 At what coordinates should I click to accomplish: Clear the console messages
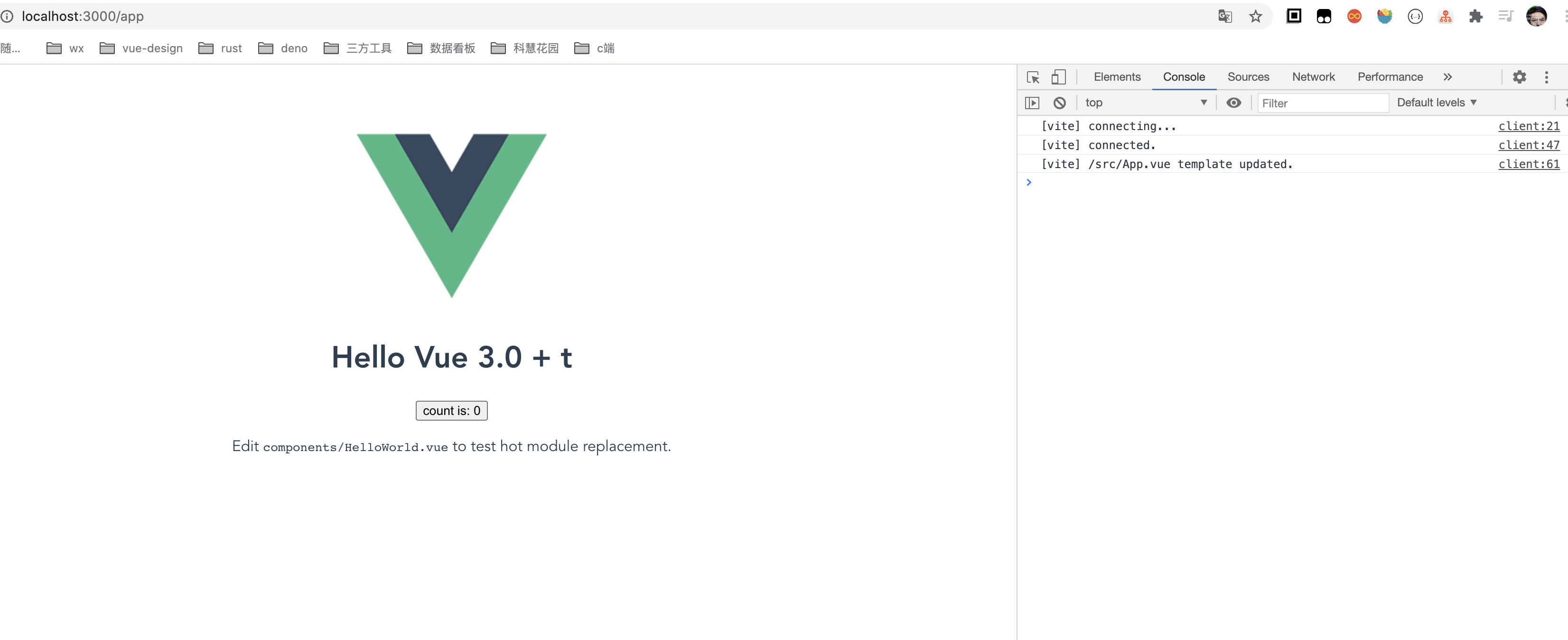[x=1060, y=102]
